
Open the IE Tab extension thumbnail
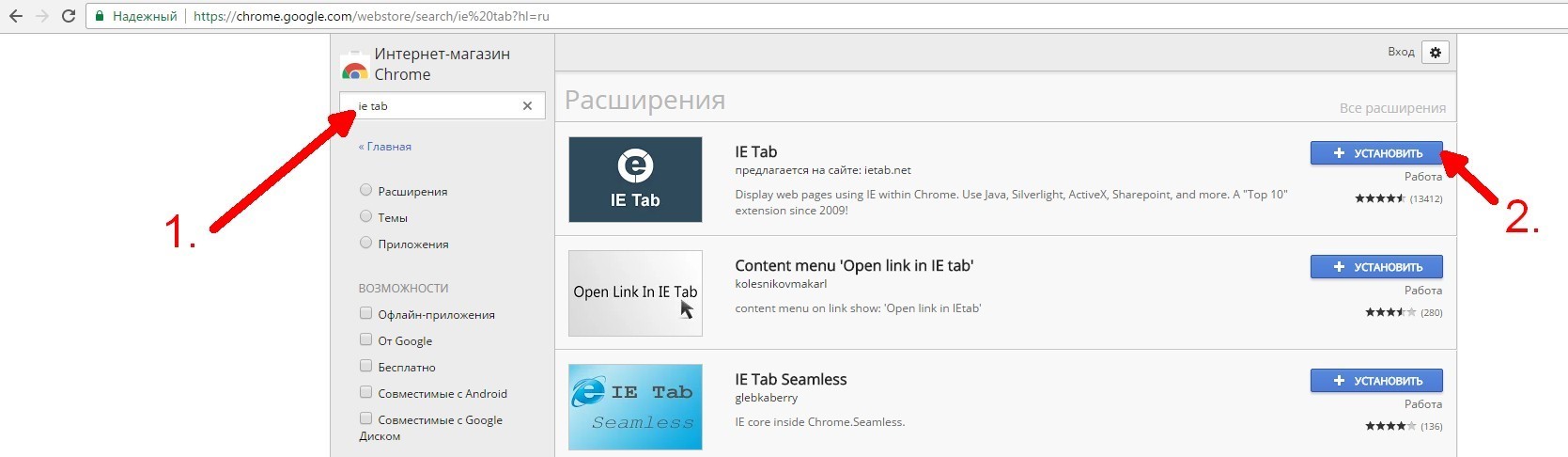click(x=635, y=180)
